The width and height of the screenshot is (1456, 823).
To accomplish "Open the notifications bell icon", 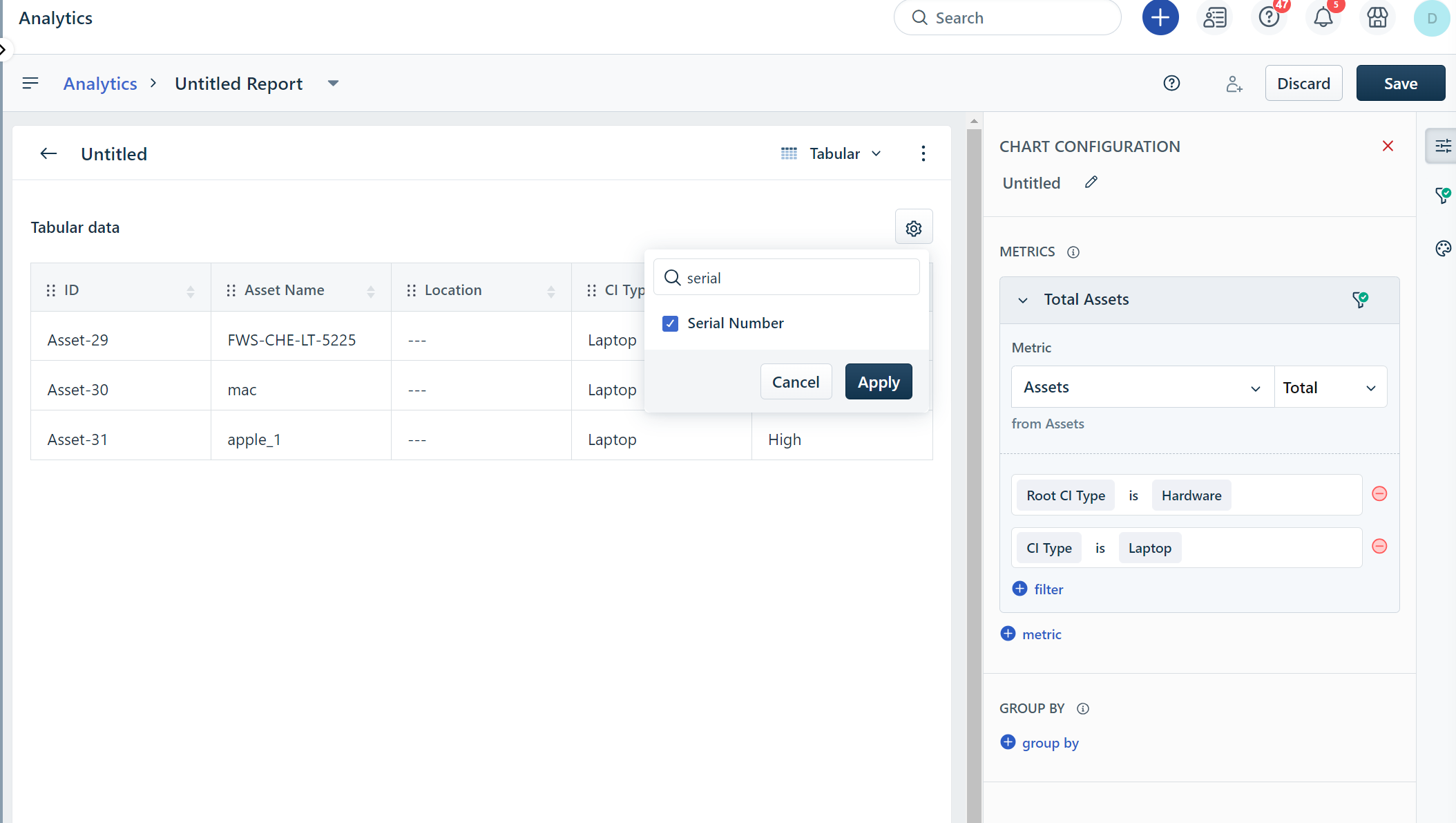I will coord(1323,18).
